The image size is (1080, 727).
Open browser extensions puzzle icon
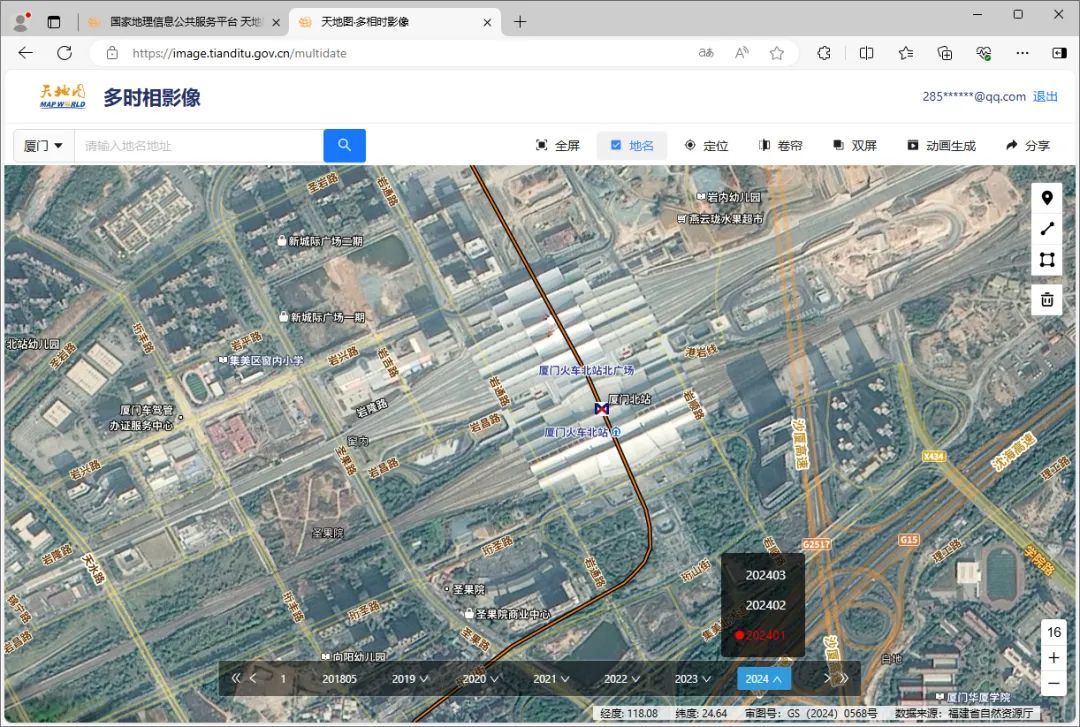[824, 53]
